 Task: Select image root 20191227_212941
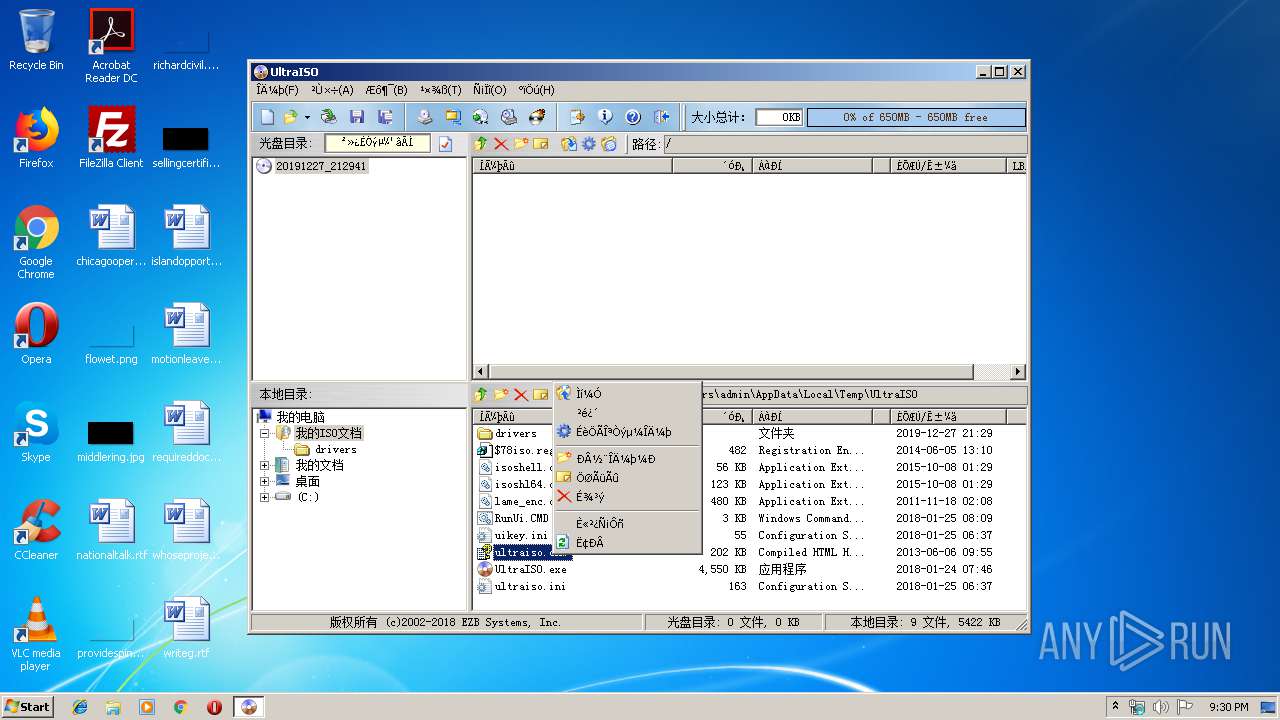[321, 166]
